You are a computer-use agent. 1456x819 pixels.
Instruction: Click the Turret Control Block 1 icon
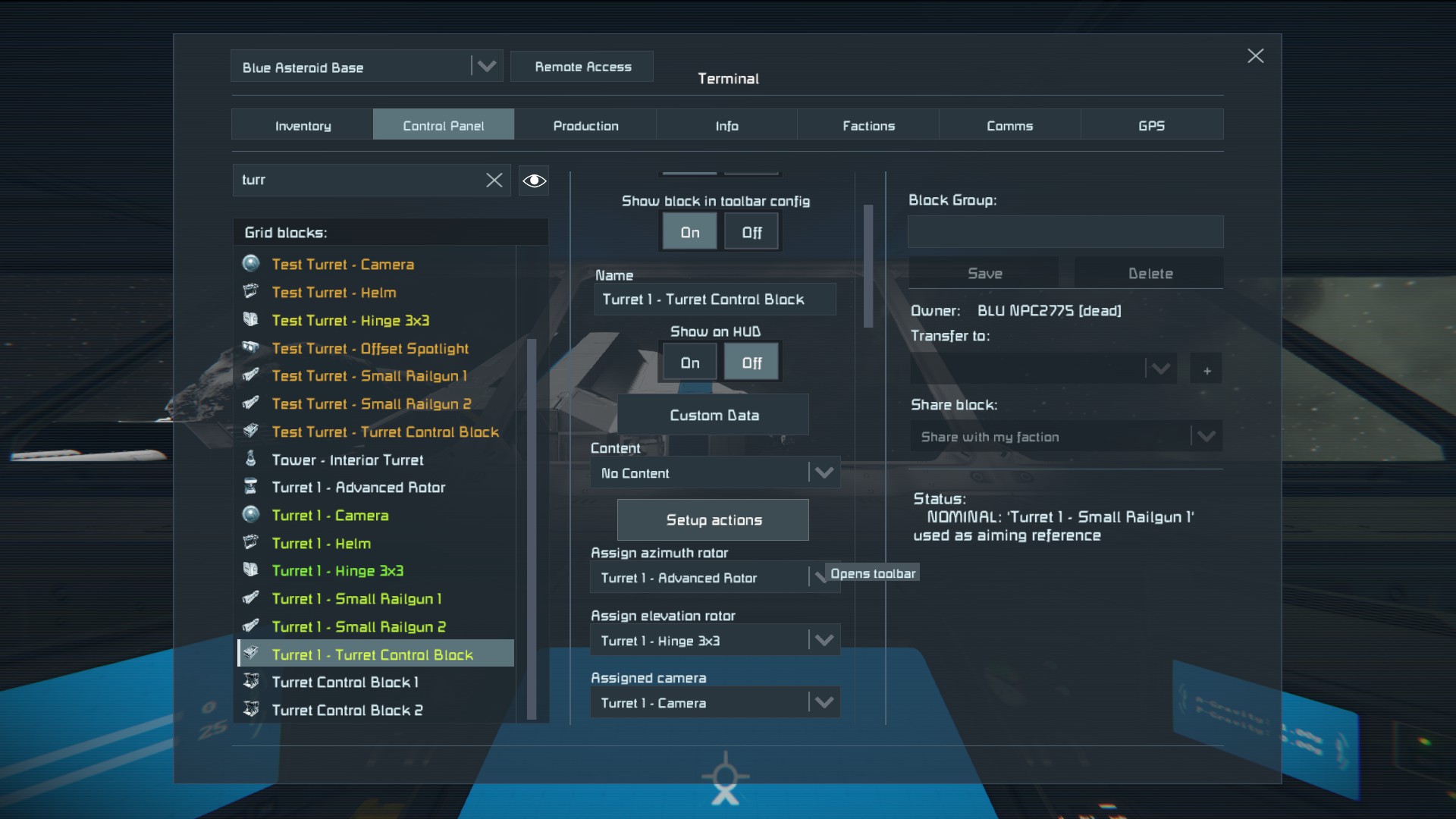pos(251,682)
